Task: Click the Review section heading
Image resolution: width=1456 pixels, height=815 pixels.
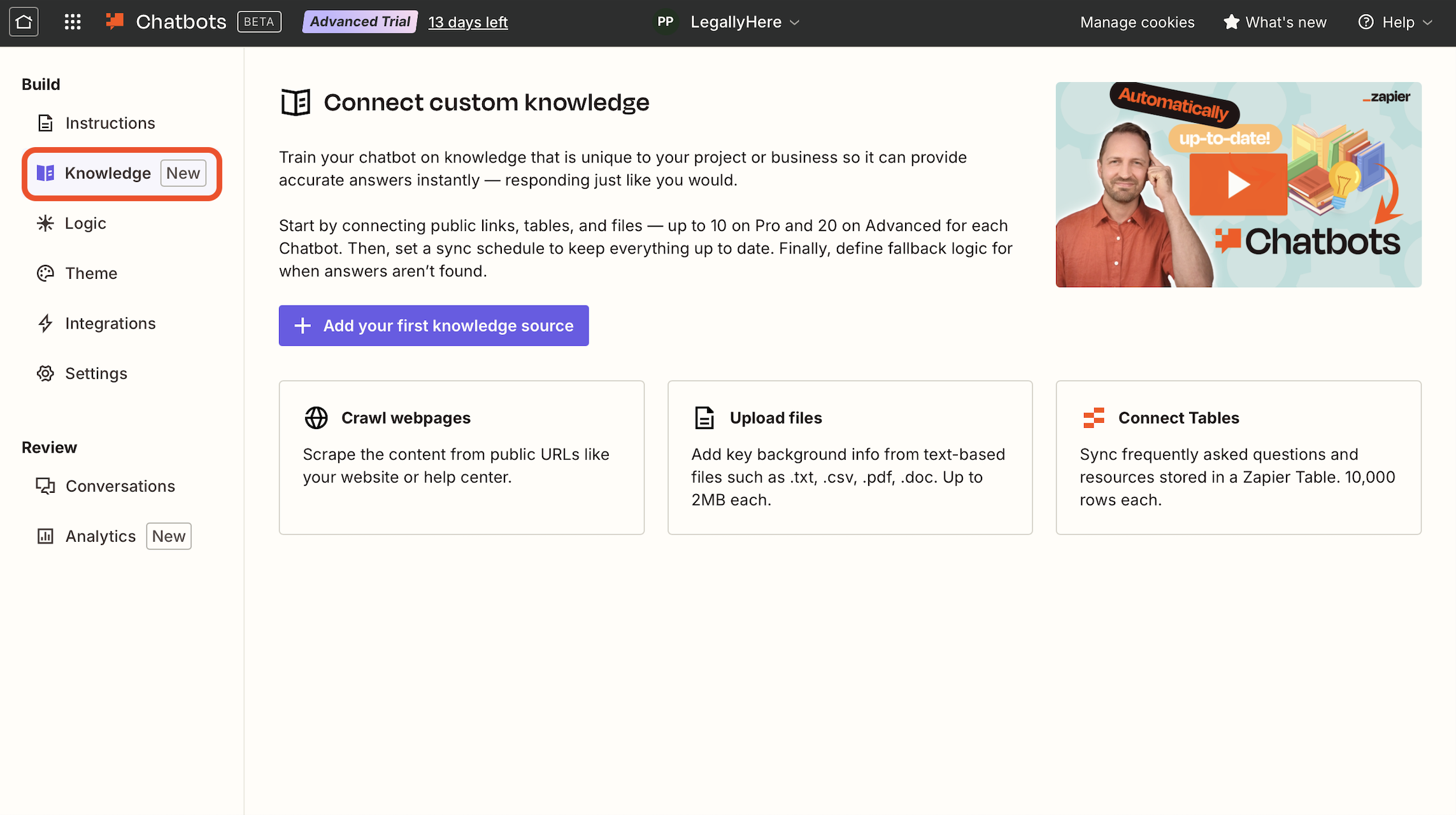Action: pyautogui.click(x=49, y=447)
